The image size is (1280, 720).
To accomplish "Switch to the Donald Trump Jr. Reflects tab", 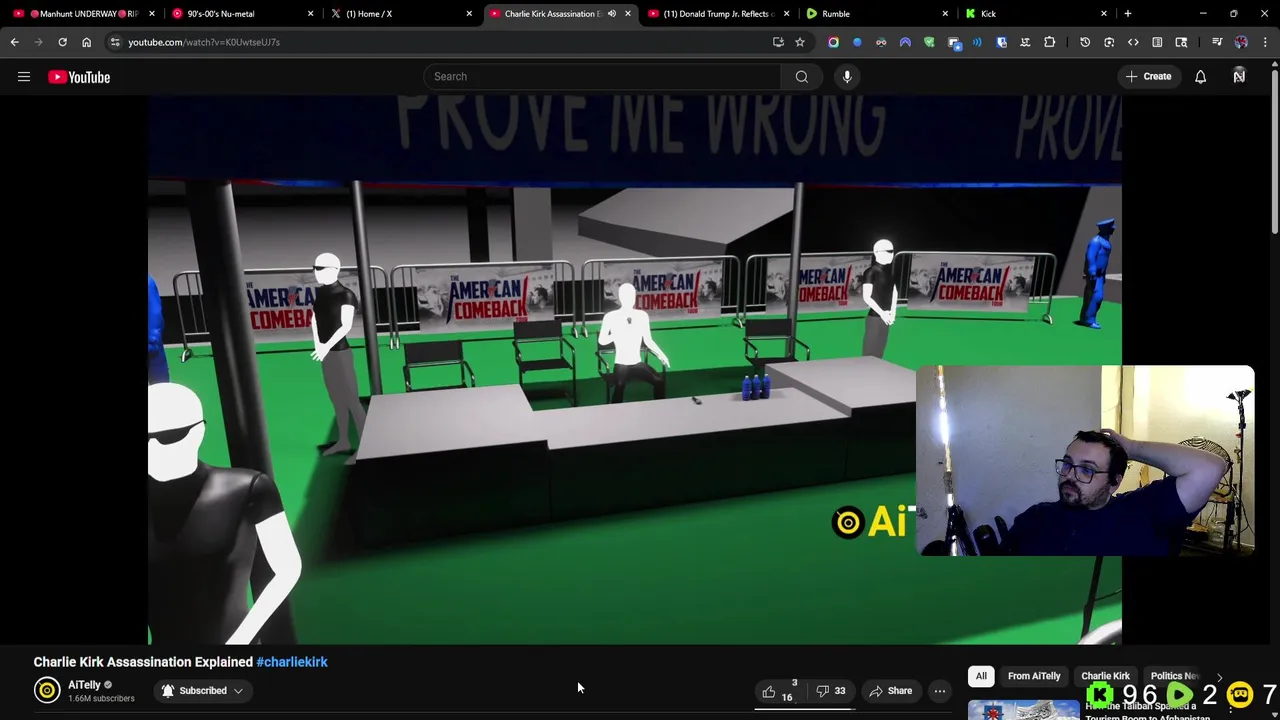I will point(718,14).
